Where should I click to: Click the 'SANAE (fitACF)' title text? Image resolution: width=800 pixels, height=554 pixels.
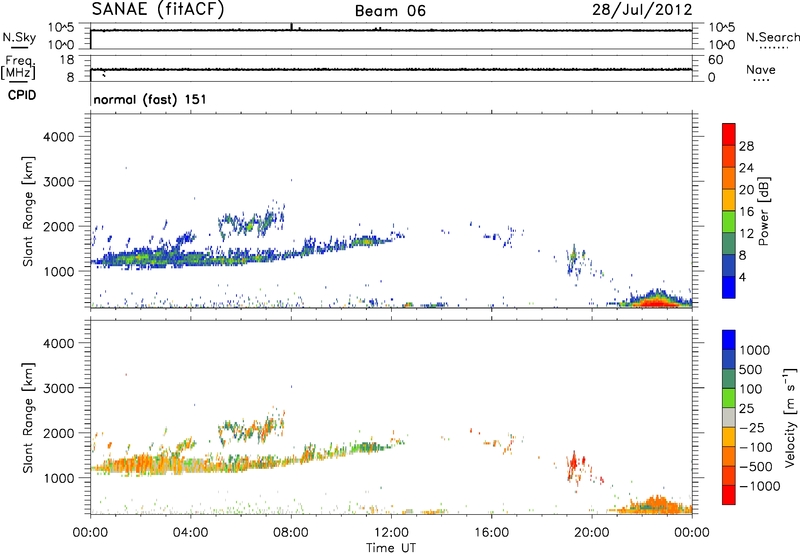(x=158, y=9)
